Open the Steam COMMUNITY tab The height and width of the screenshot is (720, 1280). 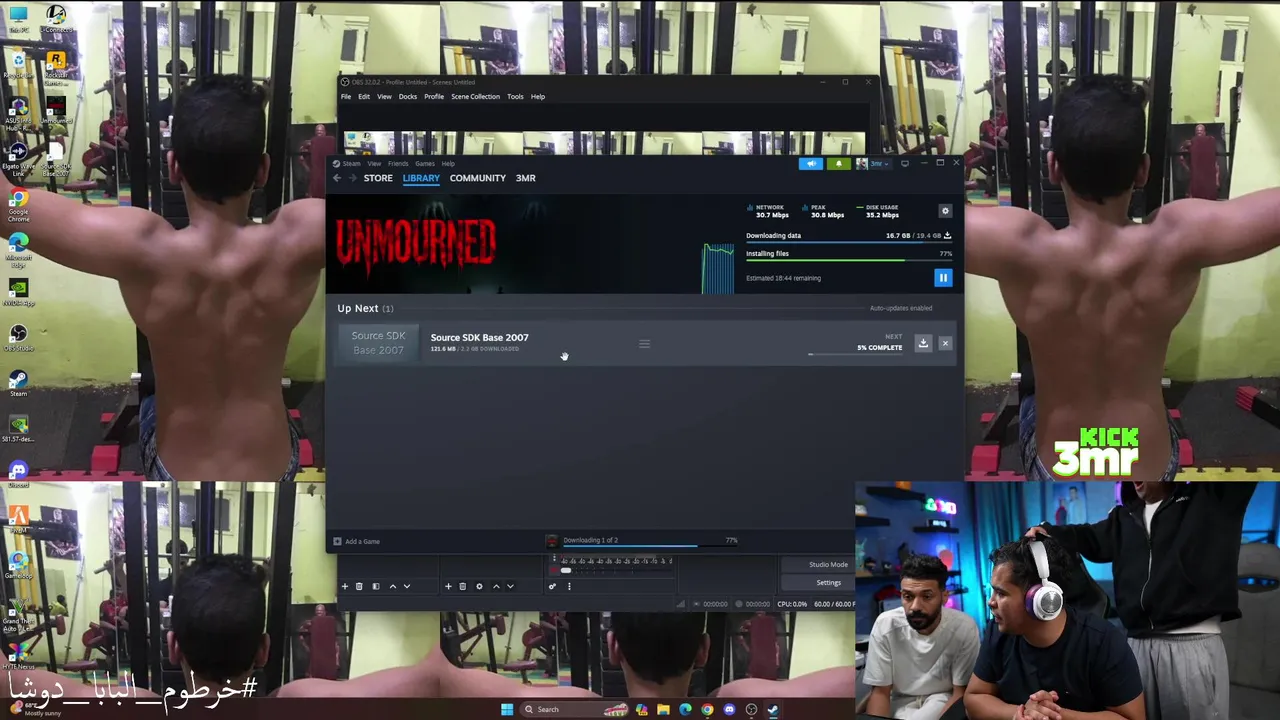[x=477, y=178]
